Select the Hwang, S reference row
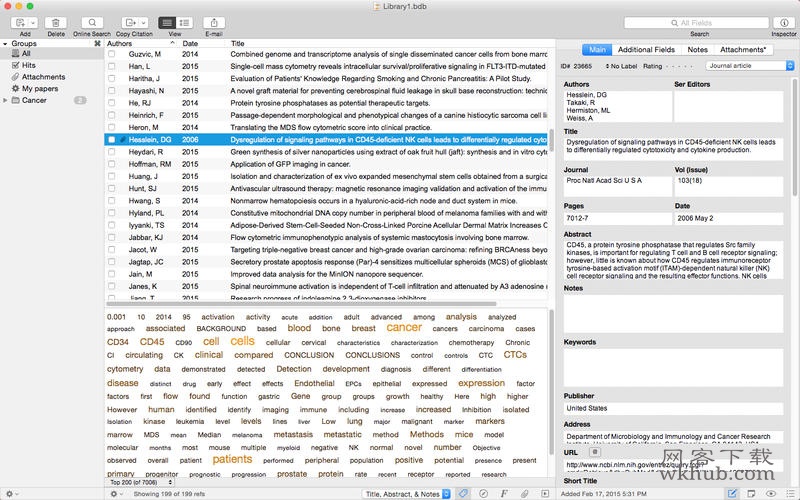Screen dimensions: 800x500 click(327, 201)
